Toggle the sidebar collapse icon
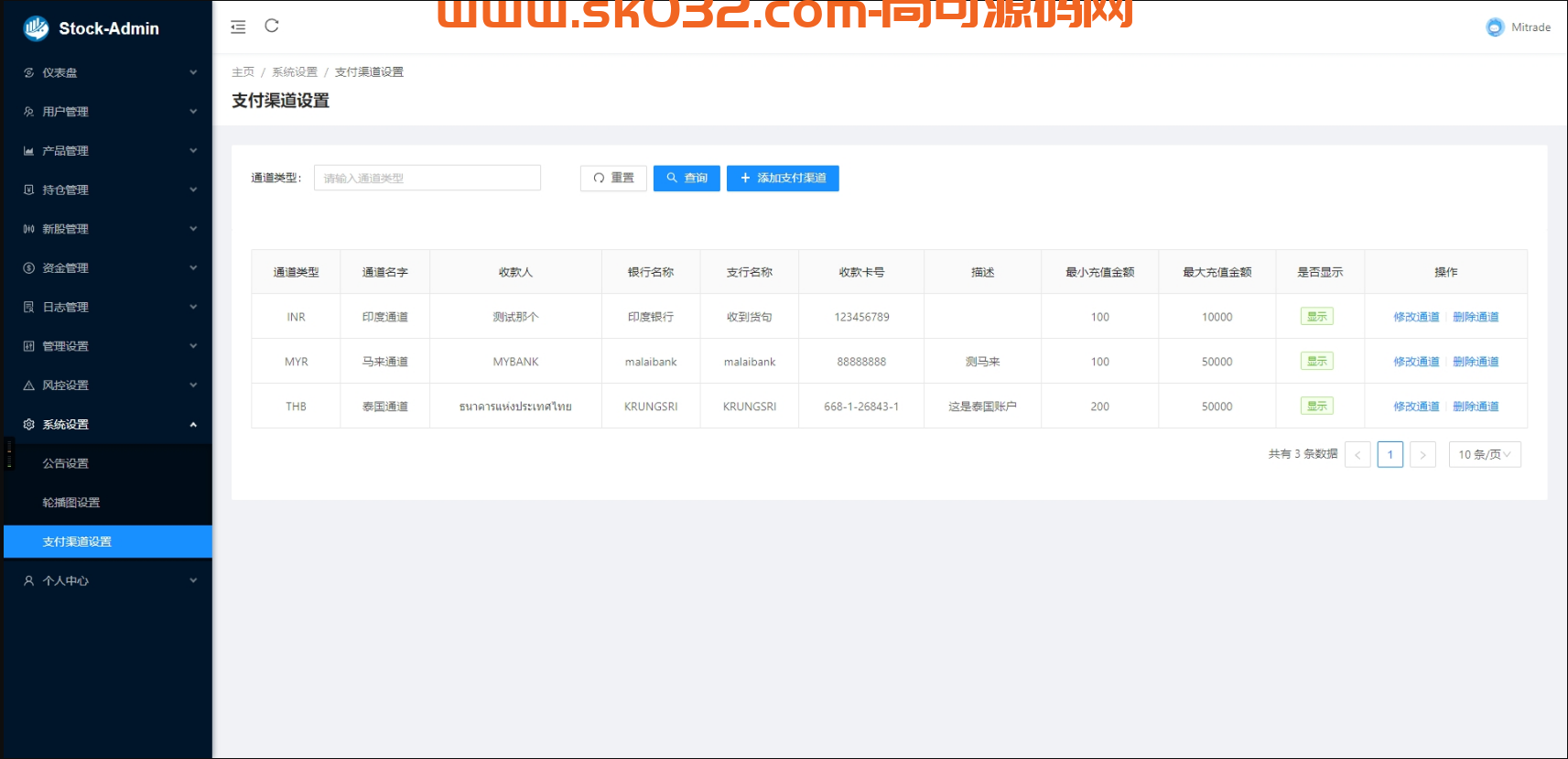Screen dimensions: 1568x759 238,27
